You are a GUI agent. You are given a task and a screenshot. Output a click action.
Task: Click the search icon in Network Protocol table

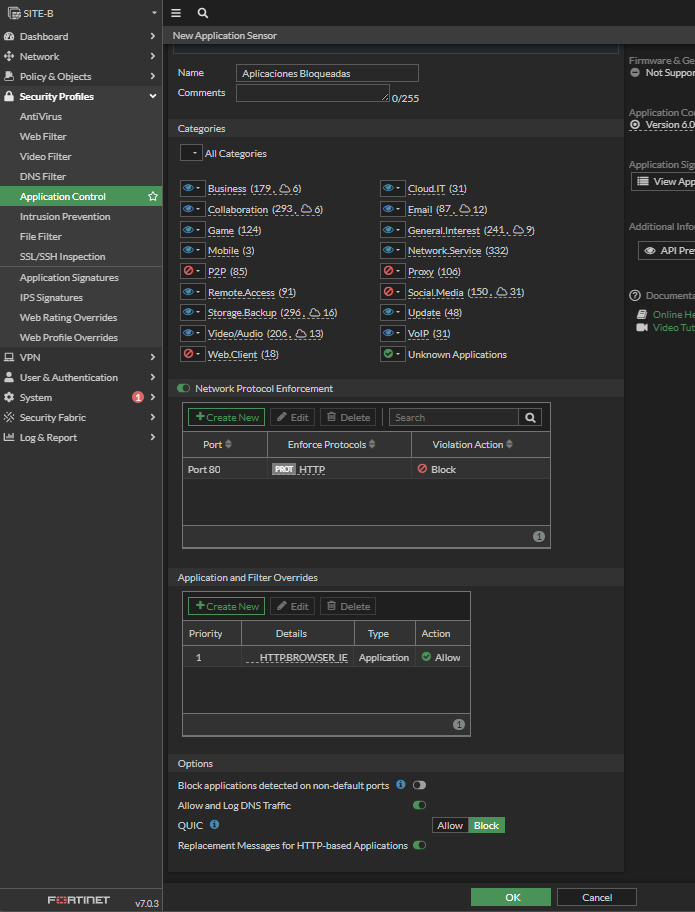click(x=531, y=417)
